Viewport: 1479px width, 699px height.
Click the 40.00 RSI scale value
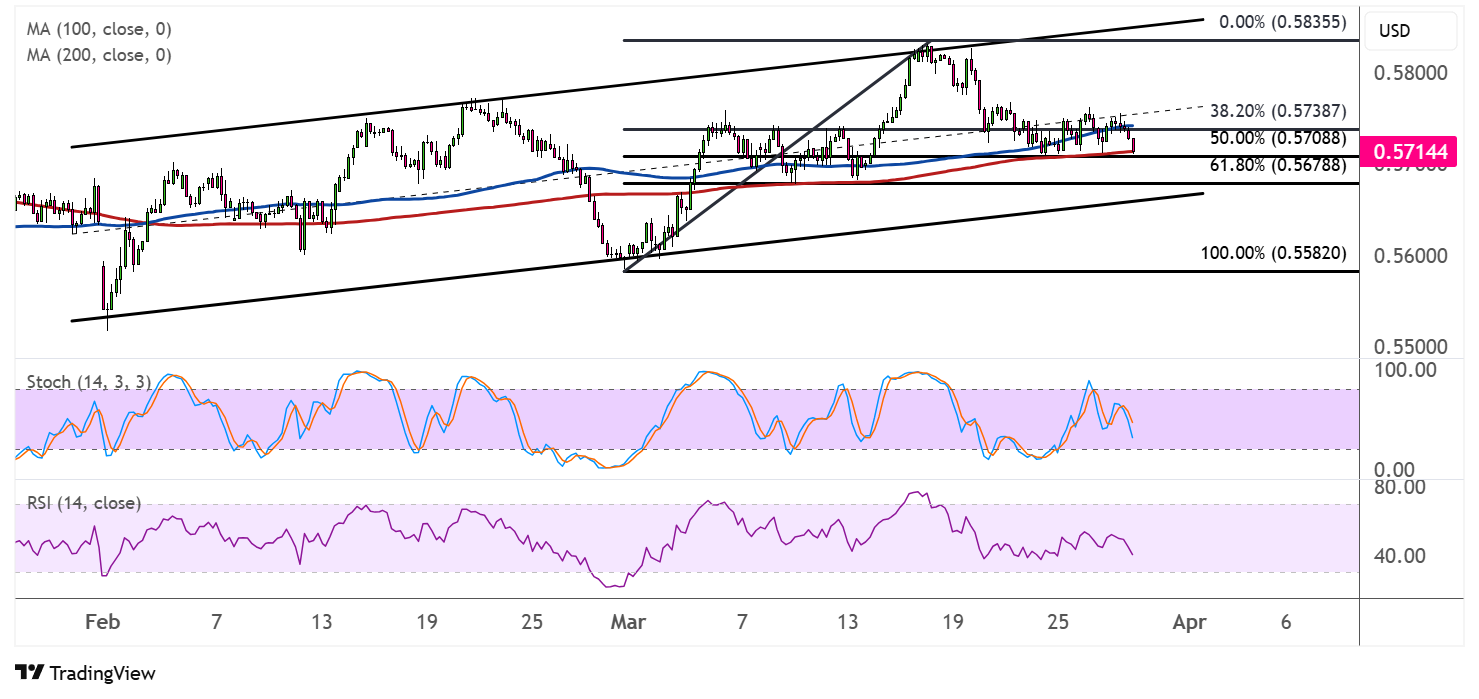point(1400,556)
